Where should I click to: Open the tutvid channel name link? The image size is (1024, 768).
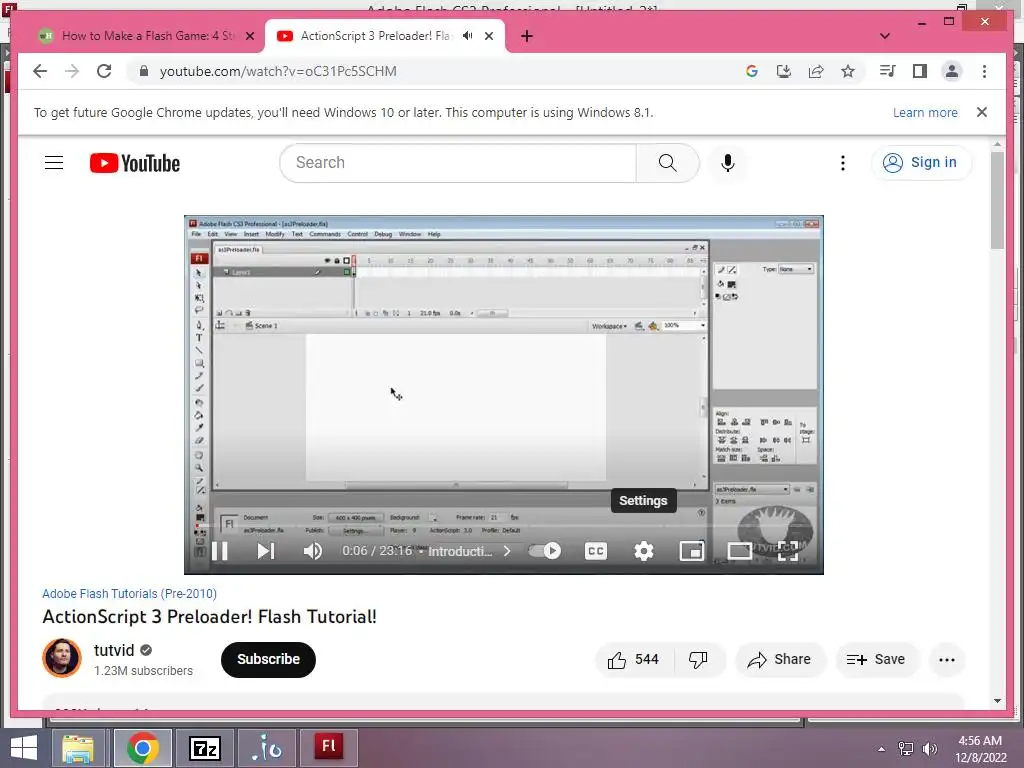[114, 650]
